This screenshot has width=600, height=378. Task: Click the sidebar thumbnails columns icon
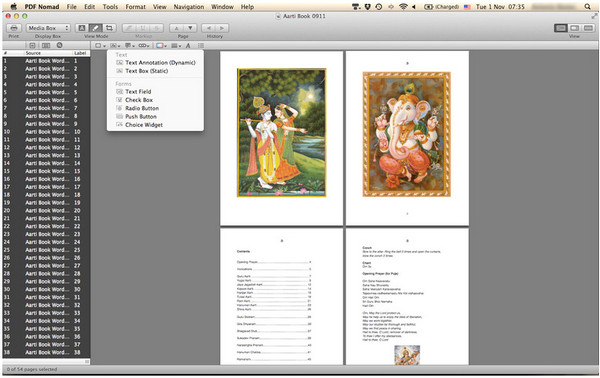(46, 46)
